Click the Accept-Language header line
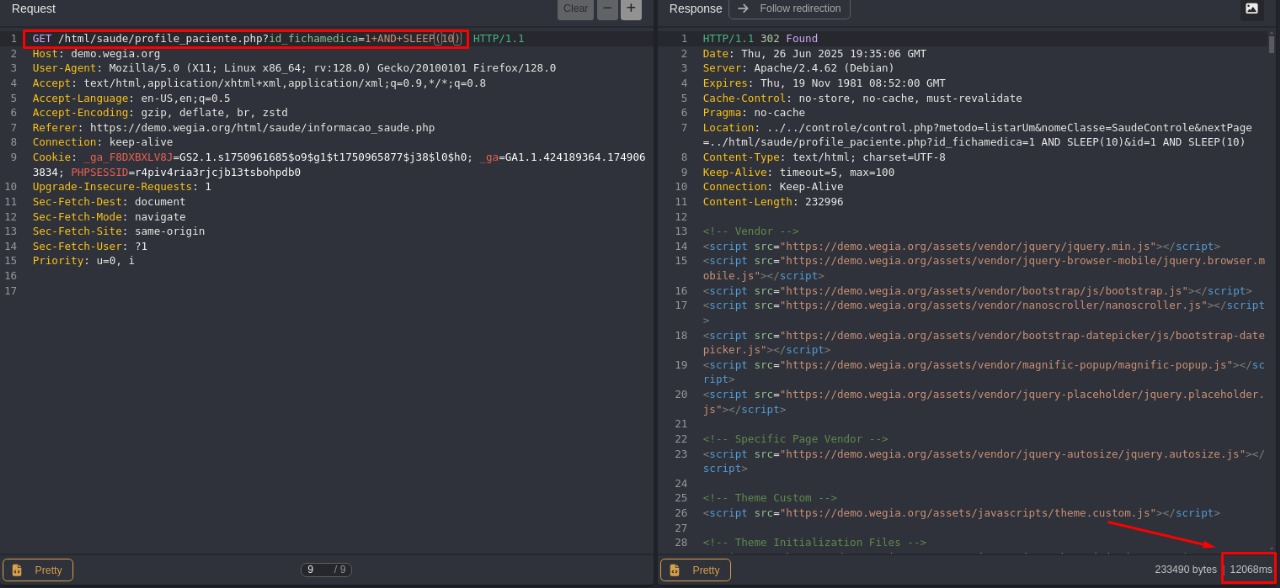This screenshot has width=1280, height=588. (131, 98)
